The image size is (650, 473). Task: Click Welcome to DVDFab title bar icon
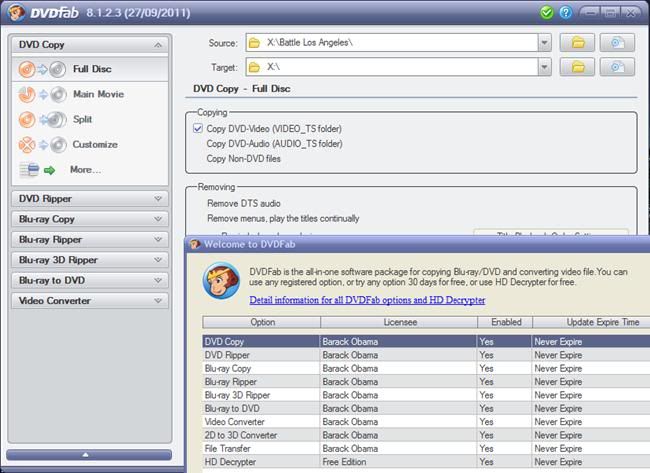(x=195, y=244)
